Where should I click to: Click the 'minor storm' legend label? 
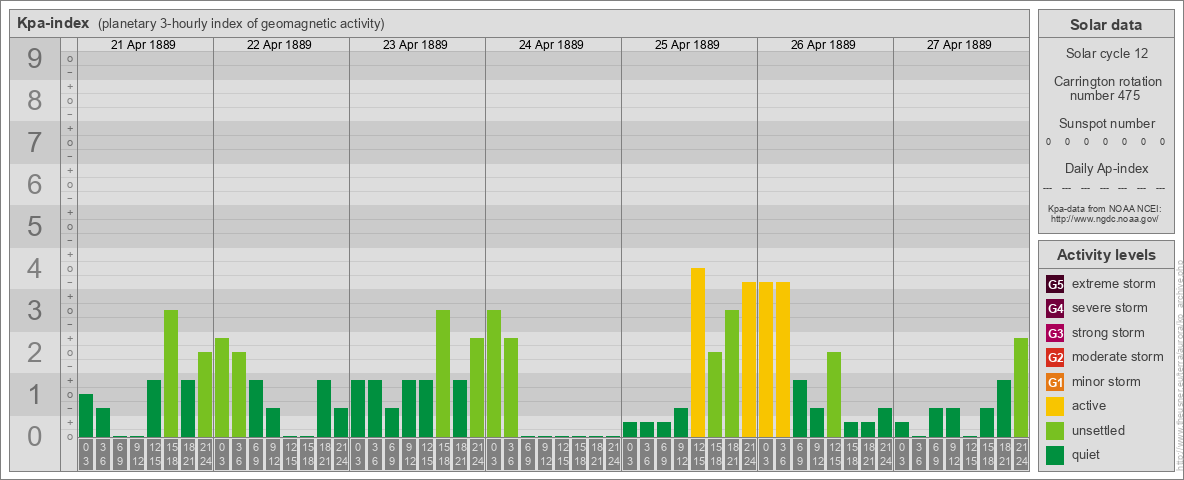click(1106, 381)
